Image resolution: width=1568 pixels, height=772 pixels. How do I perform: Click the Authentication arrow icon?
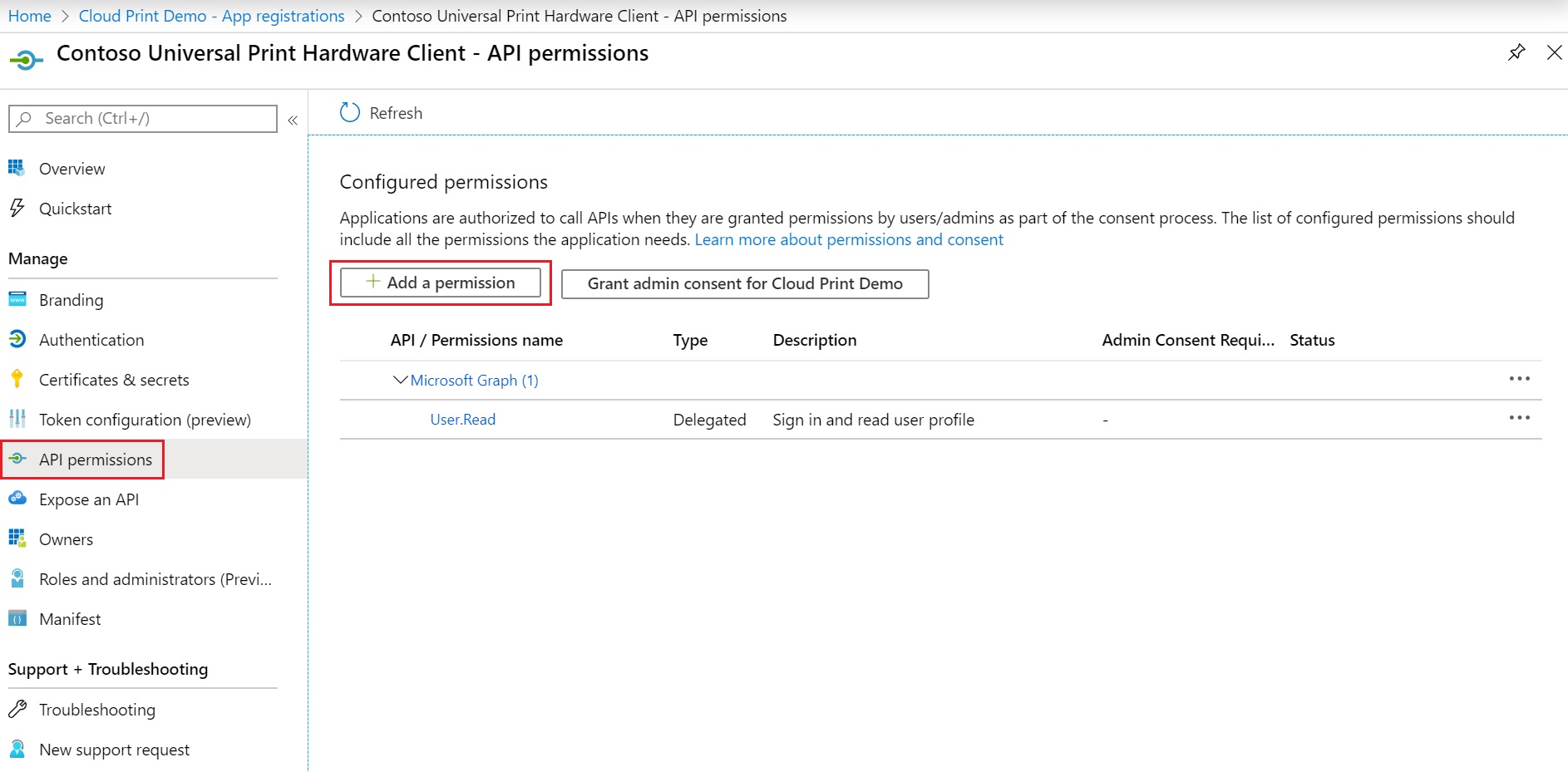click(17, 339)
